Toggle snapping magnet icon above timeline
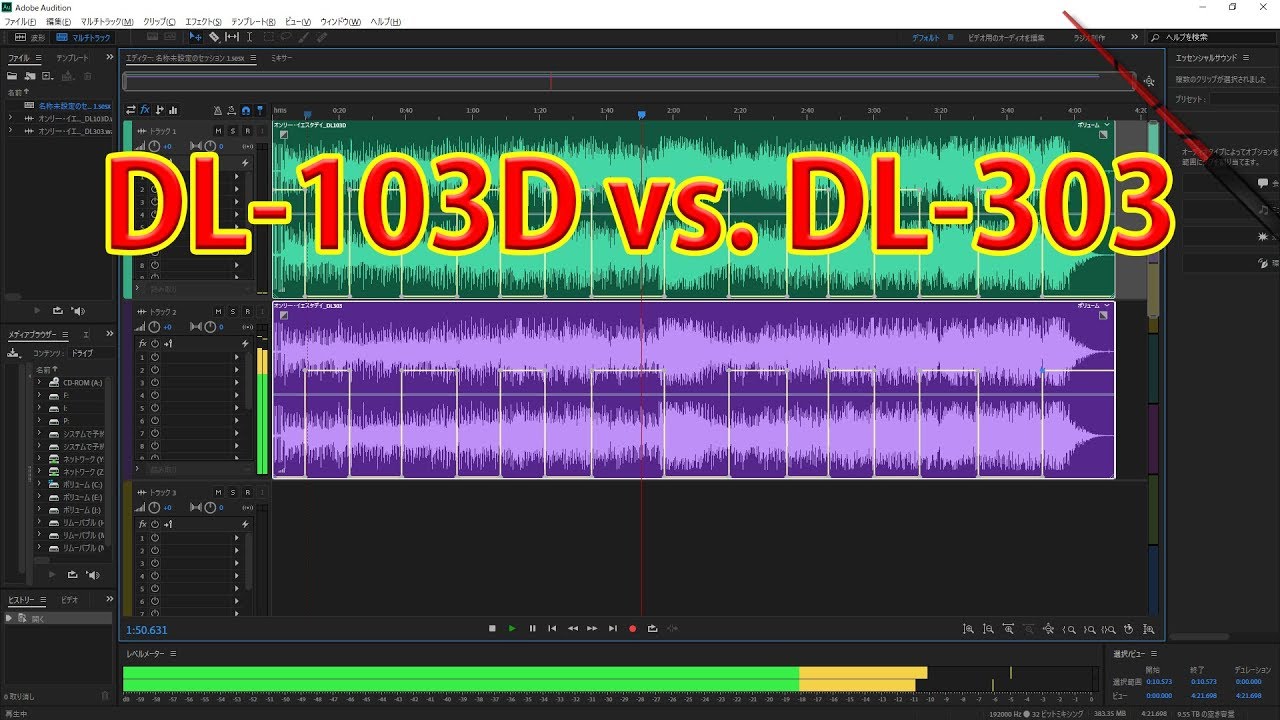1280x720 pixels. click(246, 110)
